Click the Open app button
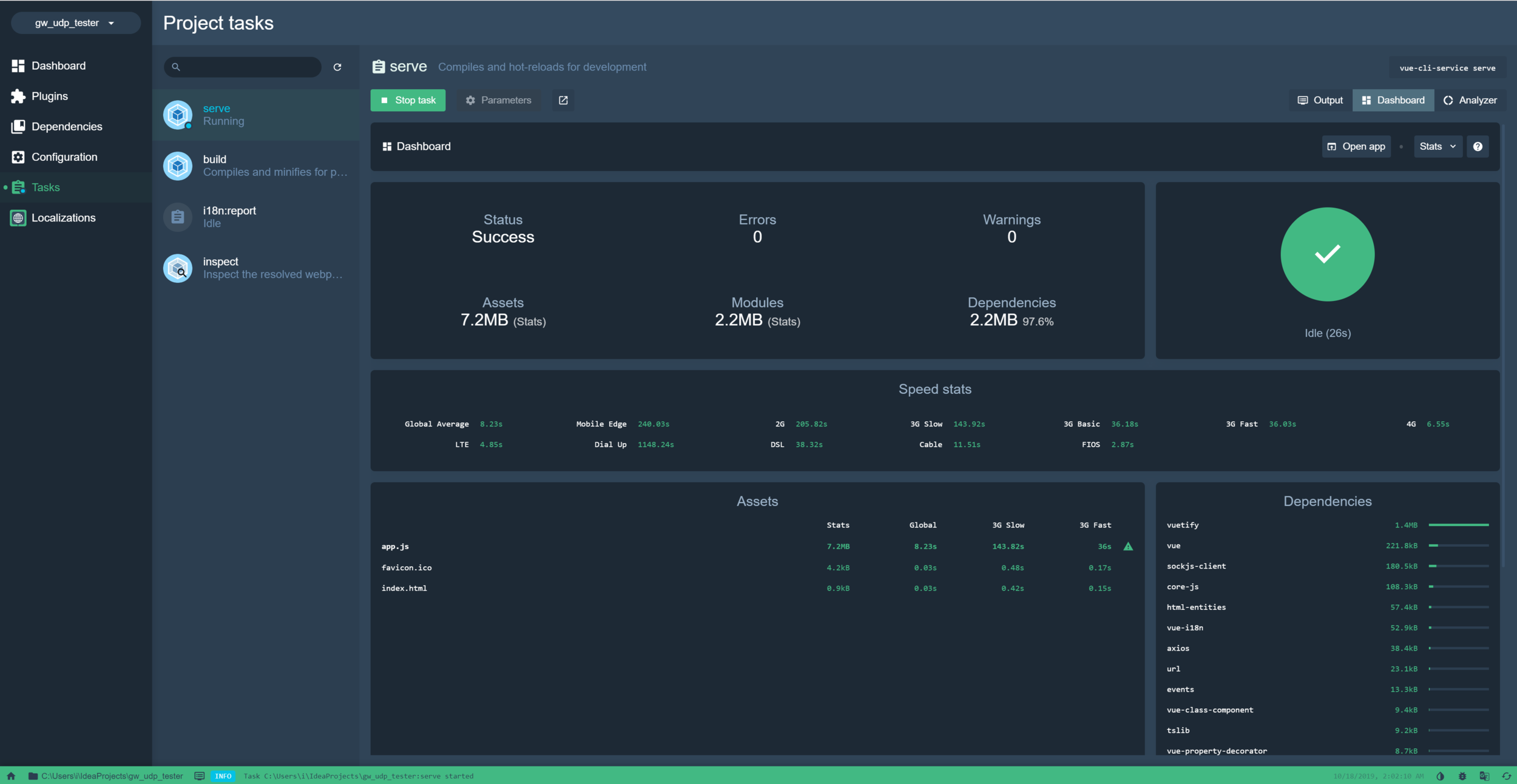The image size is (1517, 784). pyautogui.click(x=1356, y=146)
